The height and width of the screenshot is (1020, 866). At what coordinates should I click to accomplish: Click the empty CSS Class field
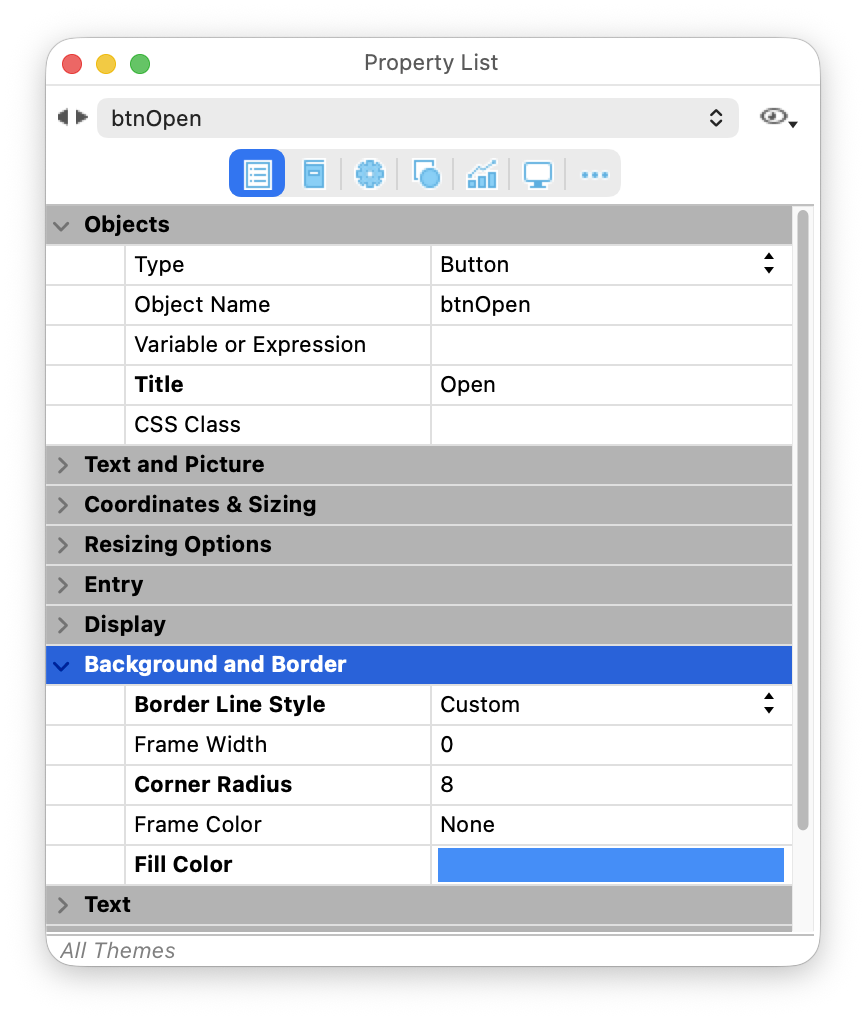[x=611, y=425]
